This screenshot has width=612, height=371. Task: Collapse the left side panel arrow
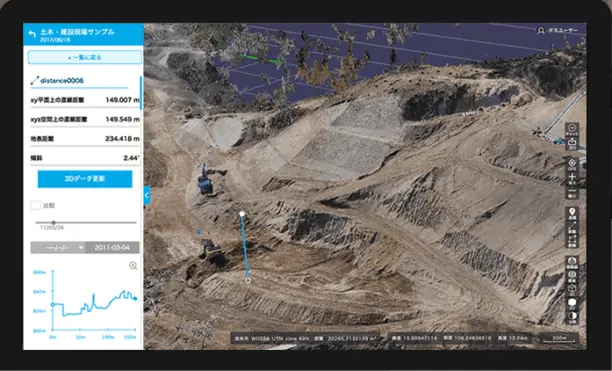coord(147,195)
